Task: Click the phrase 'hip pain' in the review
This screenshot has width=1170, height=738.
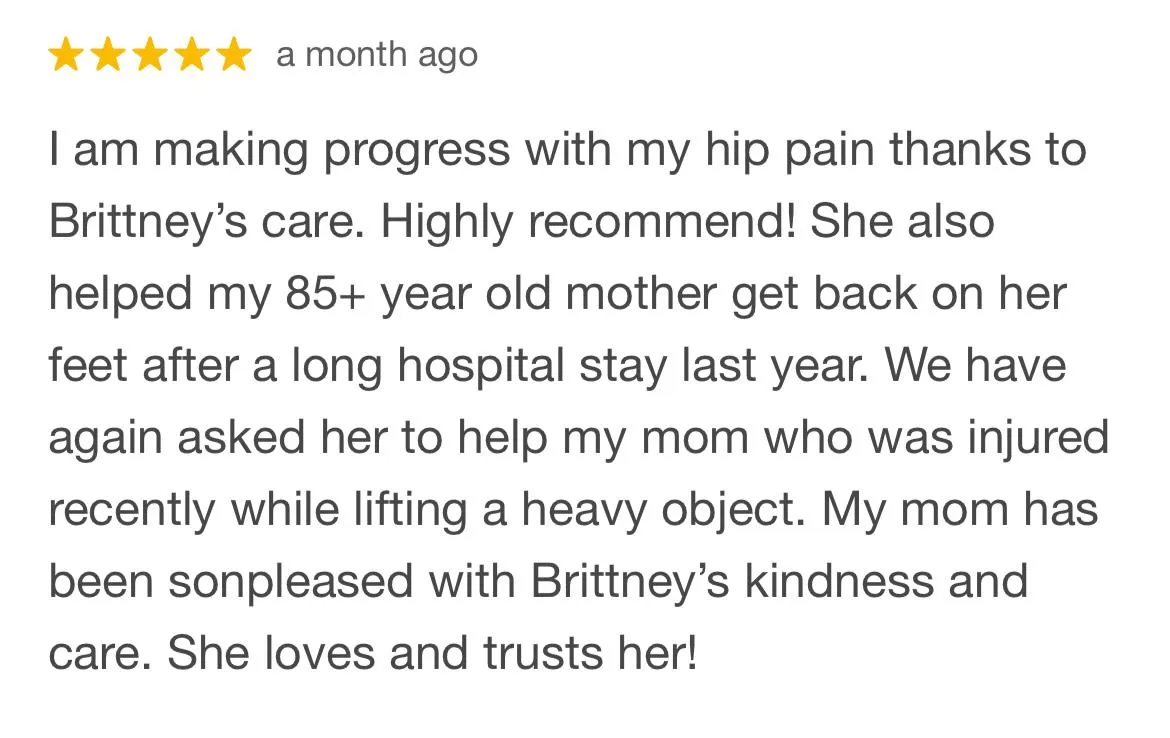Action: pyautogui.click(x=790, y=150)
